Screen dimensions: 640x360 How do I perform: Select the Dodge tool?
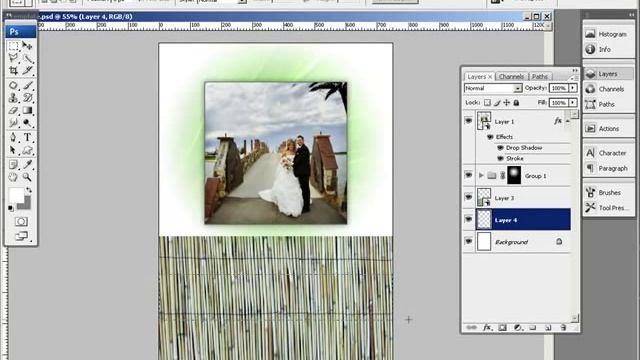(27, 122)
